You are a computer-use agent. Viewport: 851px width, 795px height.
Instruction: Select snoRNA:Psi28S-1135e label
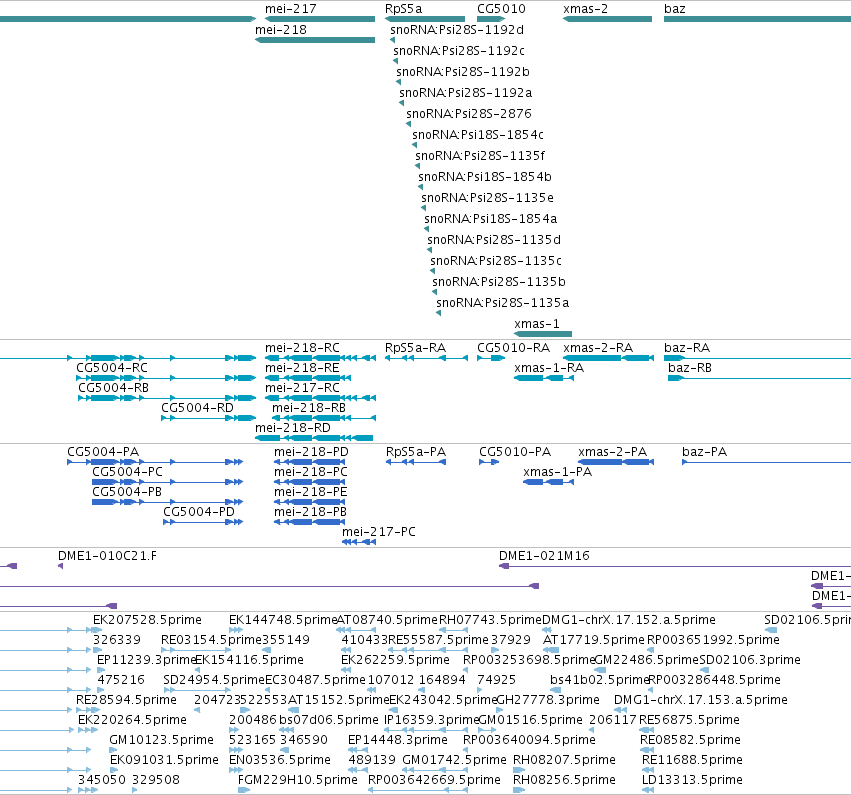pos(487,198)
